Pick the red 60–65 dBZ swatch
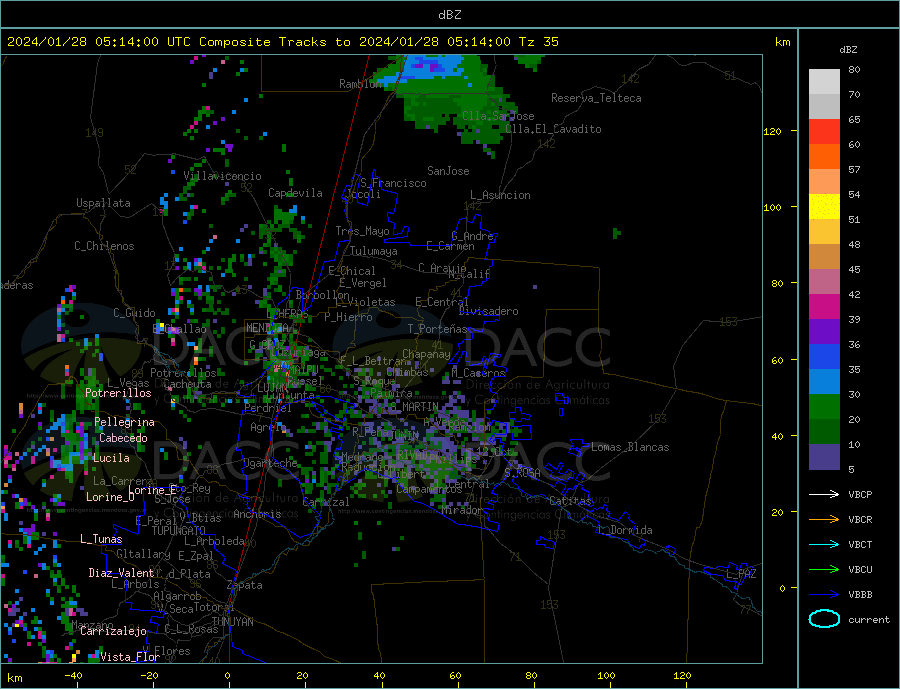900x689 pixels. pyautogui.click(x=824, y=131)
